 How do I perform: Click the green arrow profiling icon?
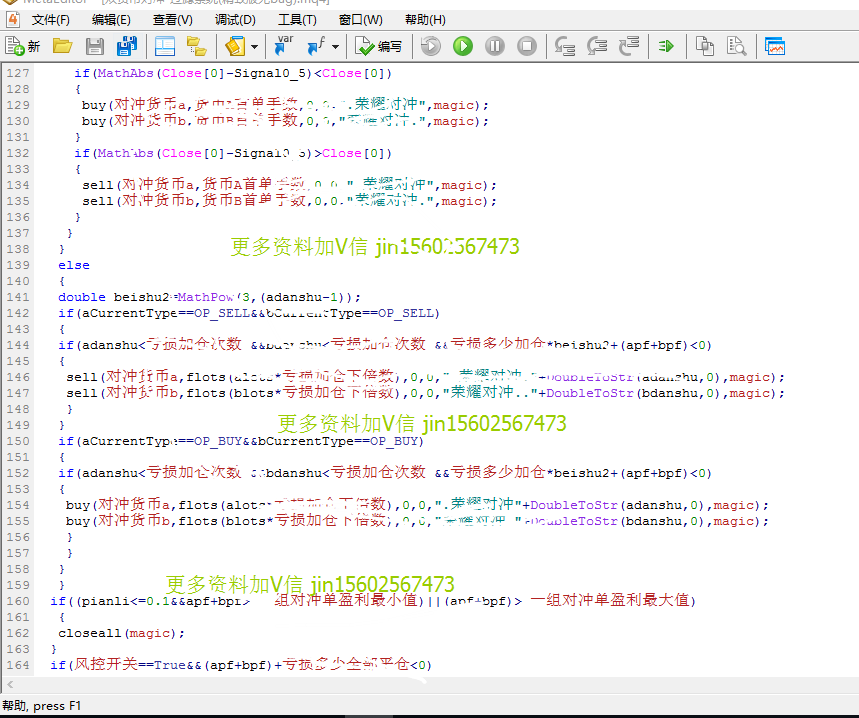(x=666, y=47)
